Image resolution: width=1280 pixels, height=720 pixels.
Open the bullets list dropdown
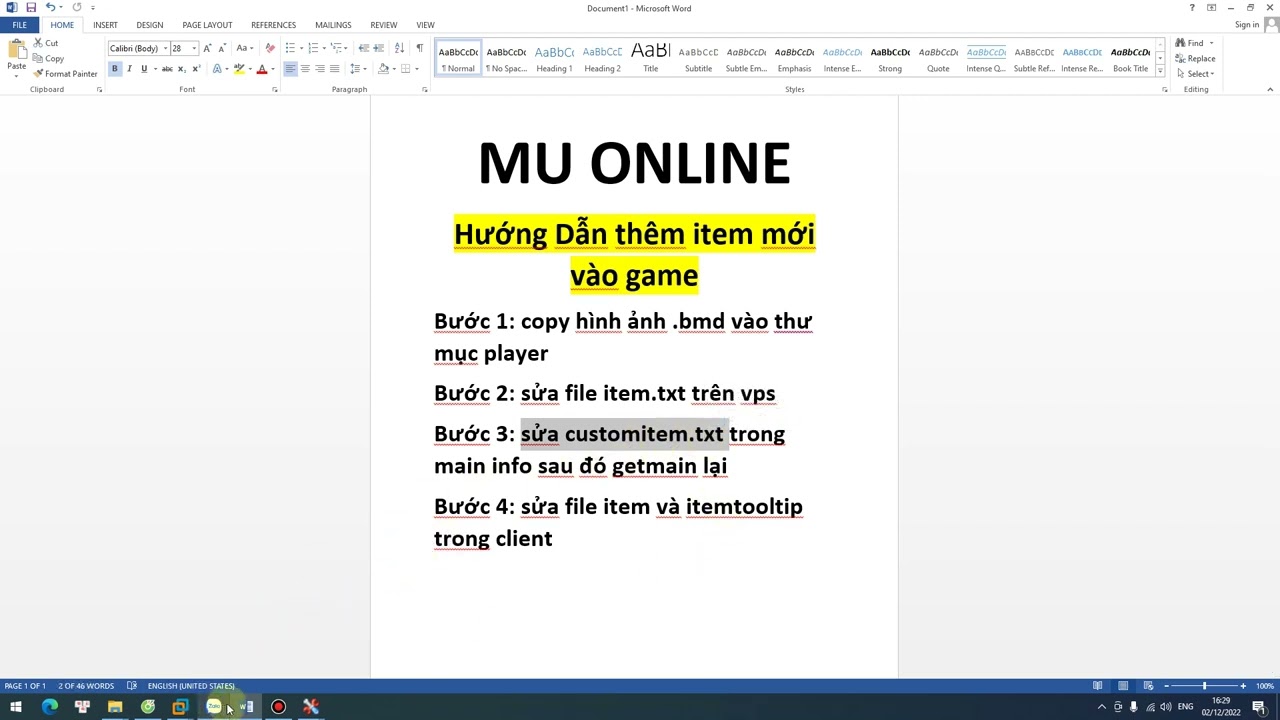click(x=301, y=48)
